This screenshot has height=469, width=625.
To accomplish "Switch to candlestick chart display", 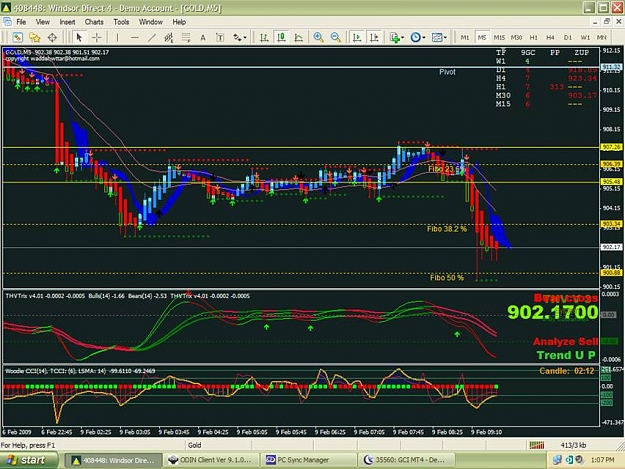I will pyautogui.click(x=281, y=37).
